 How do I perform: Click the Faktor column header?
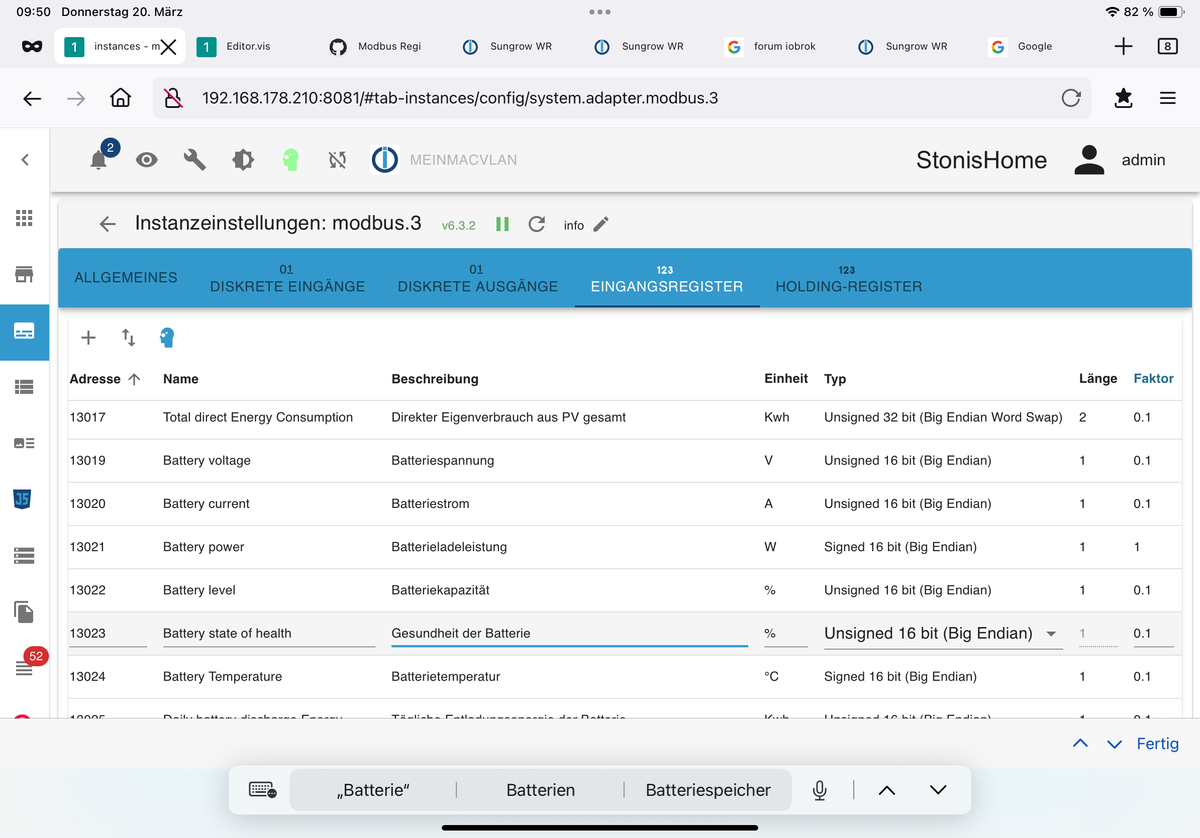pyautogui.click(x=1153, y=379)
